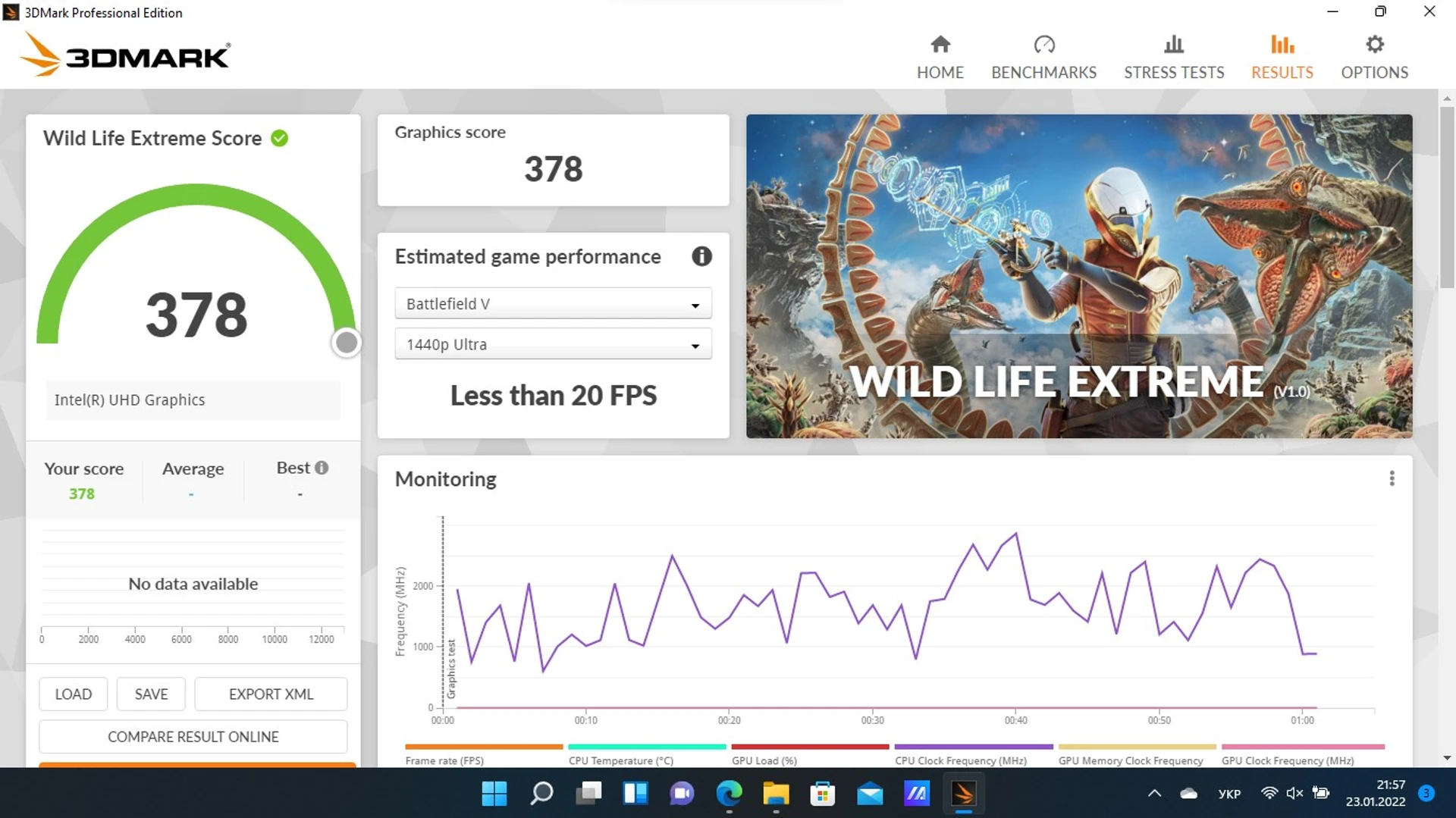Click COMPARE RESULT ONLINE
This screenshot has height=818, width=1456.
click(193, 736)
